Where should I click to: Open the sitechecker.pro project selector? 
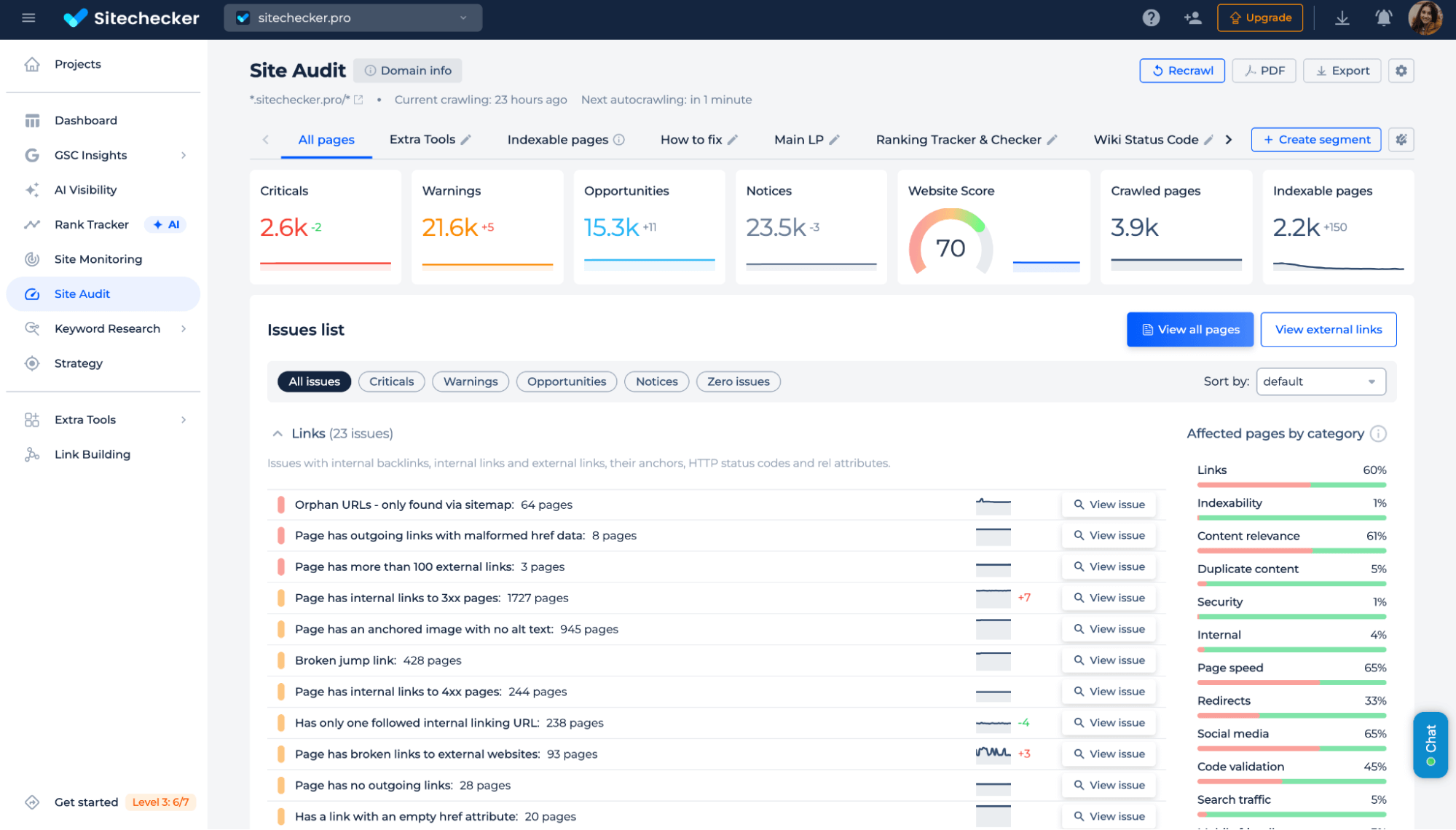(353, 18)
